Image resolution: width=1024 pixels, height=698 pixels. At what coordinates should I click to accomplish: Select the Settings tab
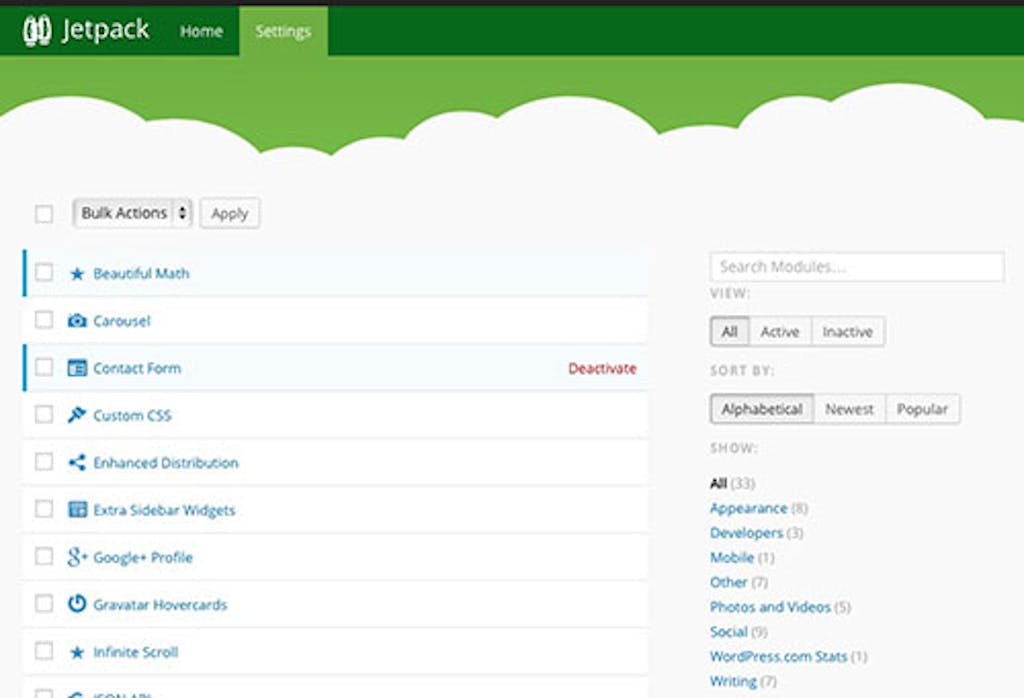tap(285, 31)
